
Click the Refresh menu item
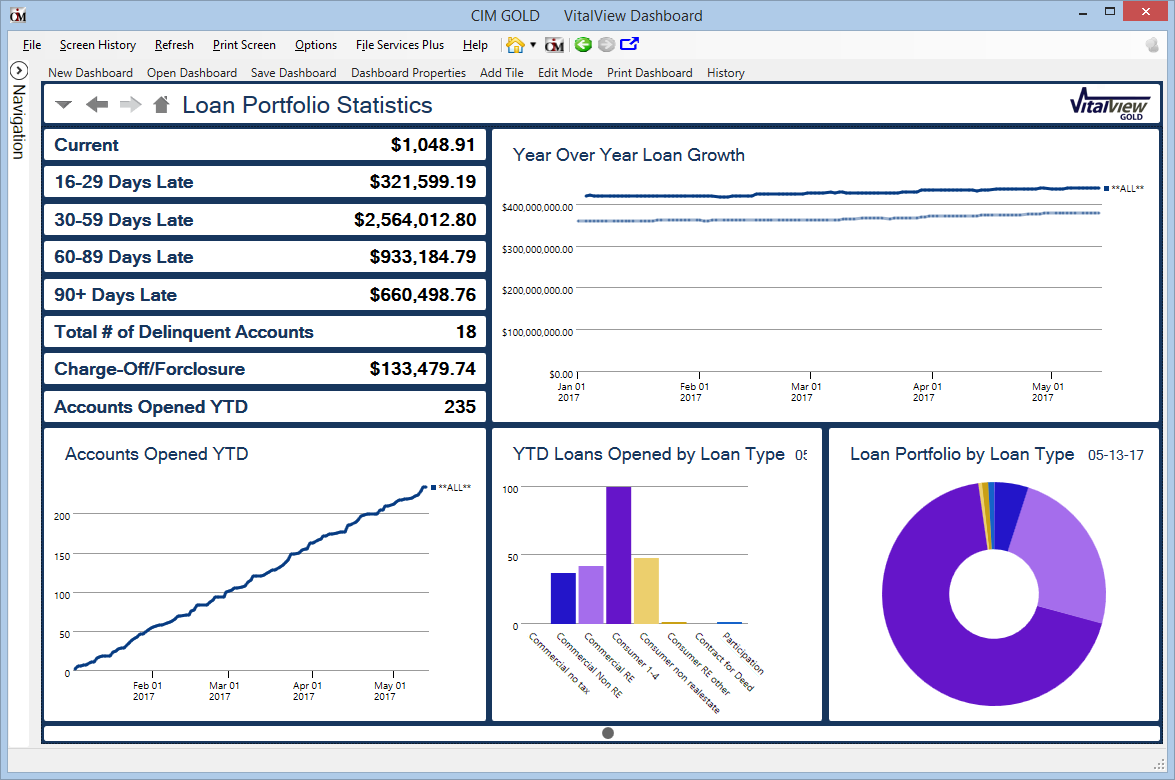point(174,45)
